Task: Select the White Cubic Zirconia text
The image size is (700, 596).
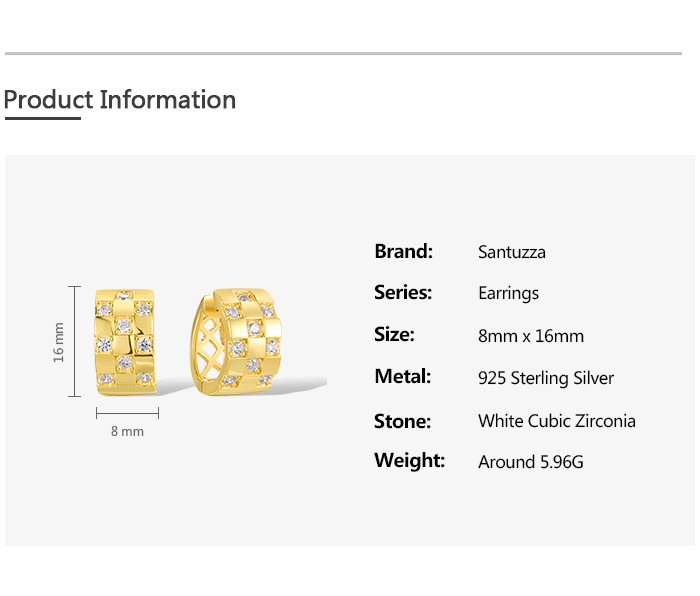Action: 557,421
